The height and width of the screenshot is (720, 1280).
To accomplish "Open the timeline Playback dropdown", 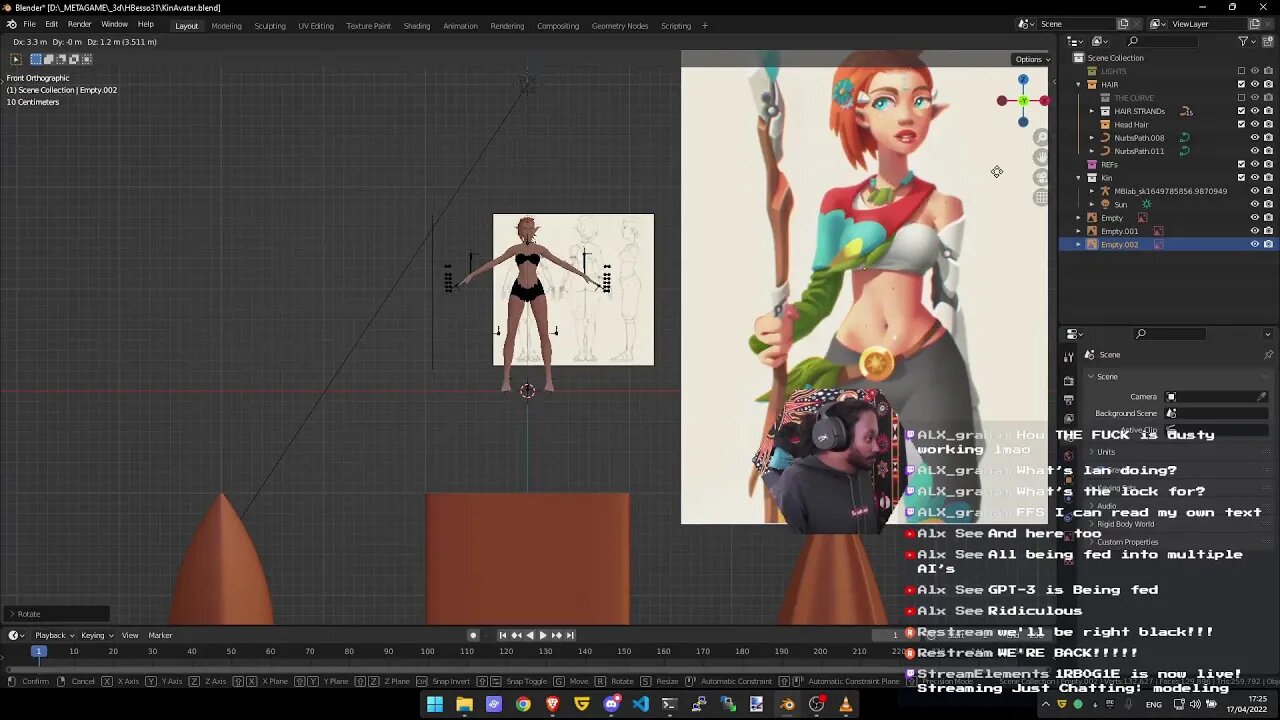I will (x=54, y=635).
